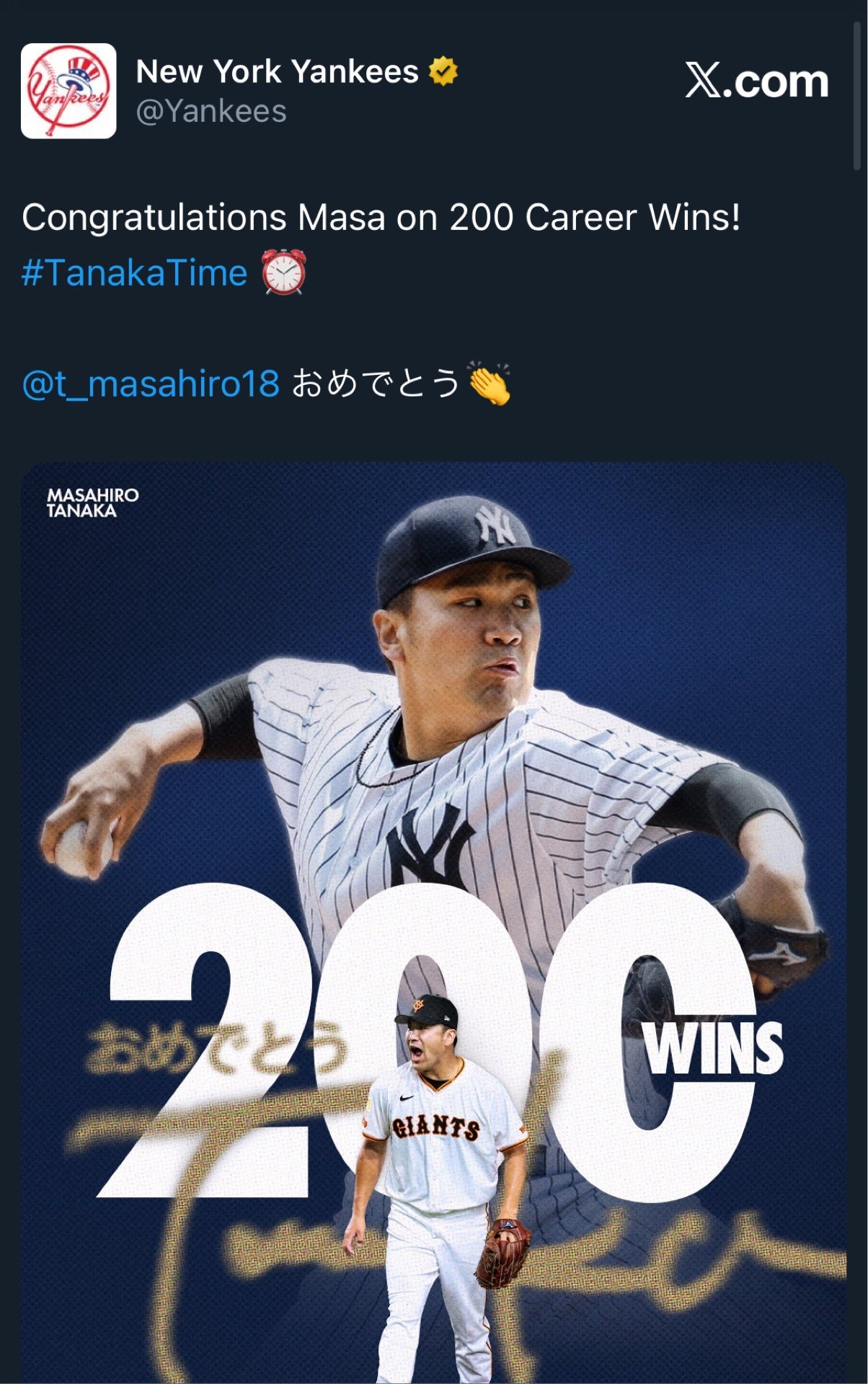The image size is (868, 1384).
Task: Open the Yankees profile avatar logo
Action: 68,91
